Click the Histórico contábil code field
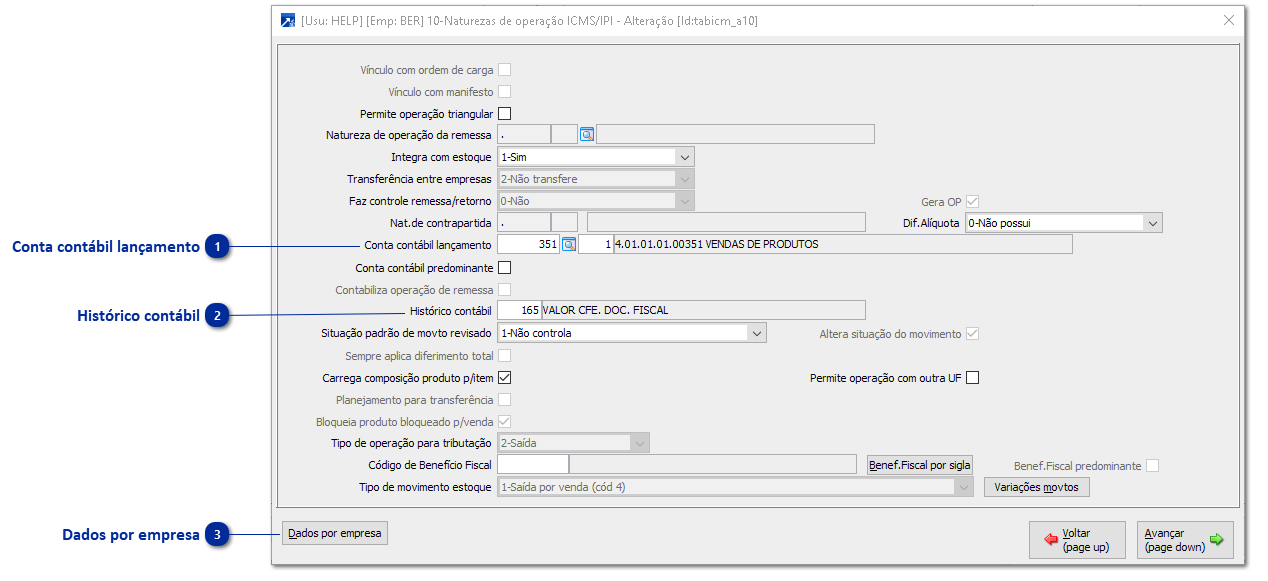This screenshot has width=1268, height=581. [519, 311]
